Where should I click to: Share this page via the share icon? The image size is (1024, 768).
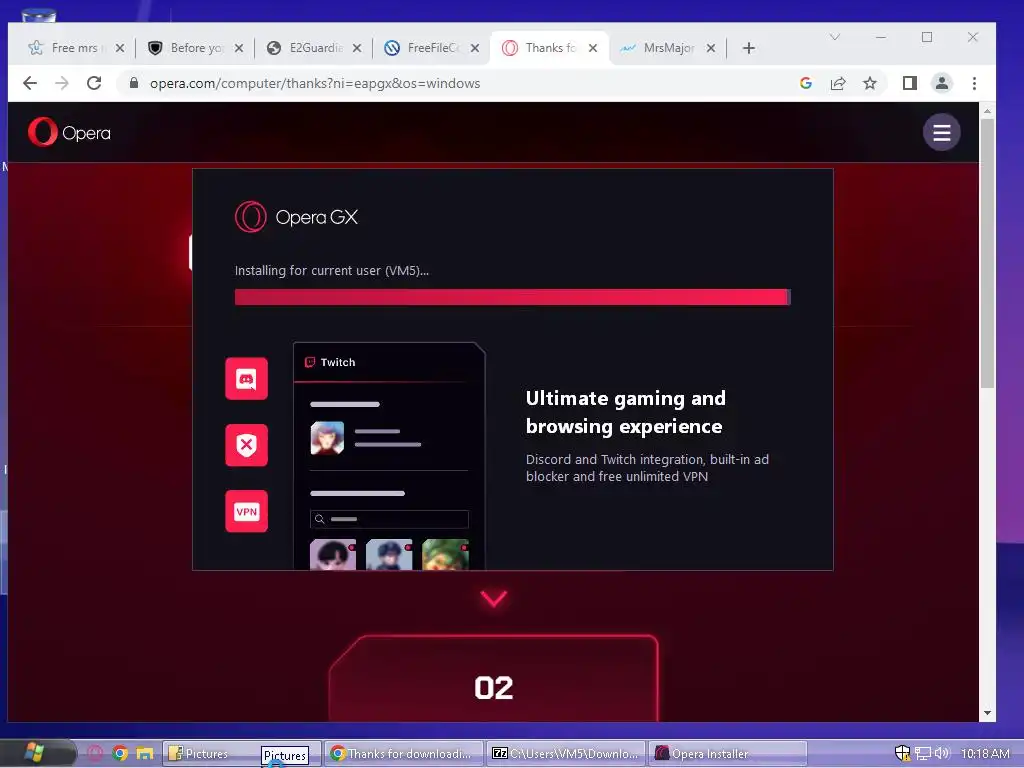pyautogui.click(x=838, y=83)
